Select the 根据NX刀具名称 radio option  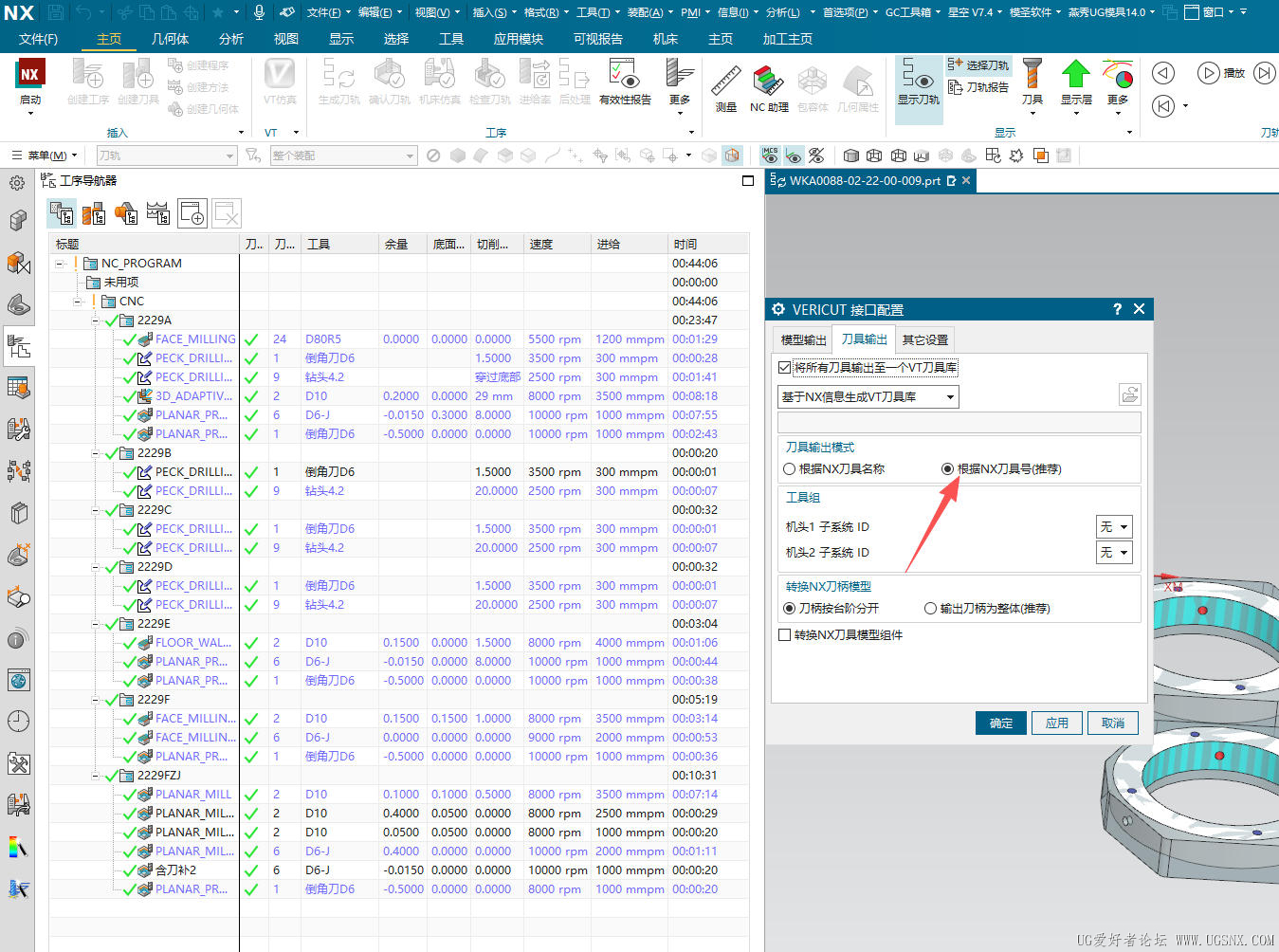click(790, 469)
